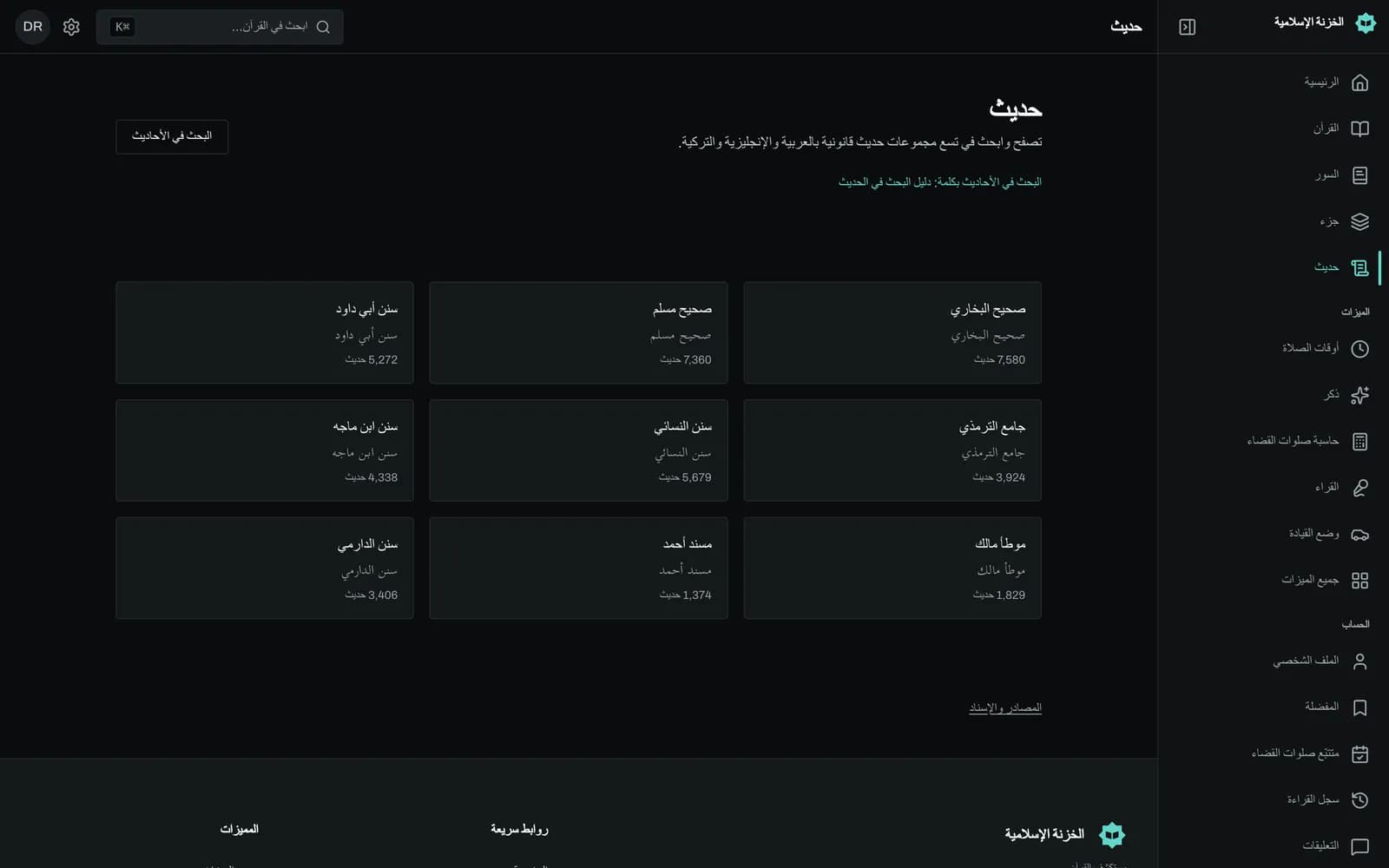This screenshot has height=868, width=1389.
Task: Open the Hadith search guide link
Action: point(939,182)
